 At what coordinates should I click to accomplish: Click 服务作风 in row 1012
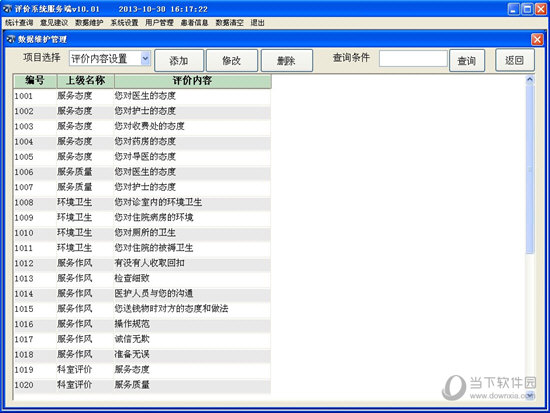tap(75, 263)
